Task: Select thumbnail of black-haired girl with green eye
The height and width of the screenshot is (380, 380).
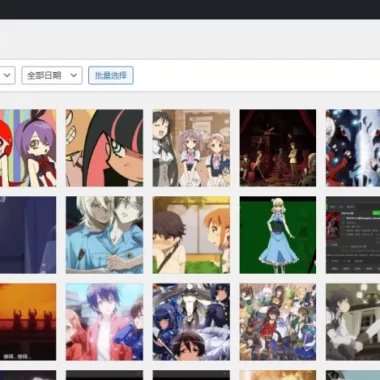Action: (104, 148)
